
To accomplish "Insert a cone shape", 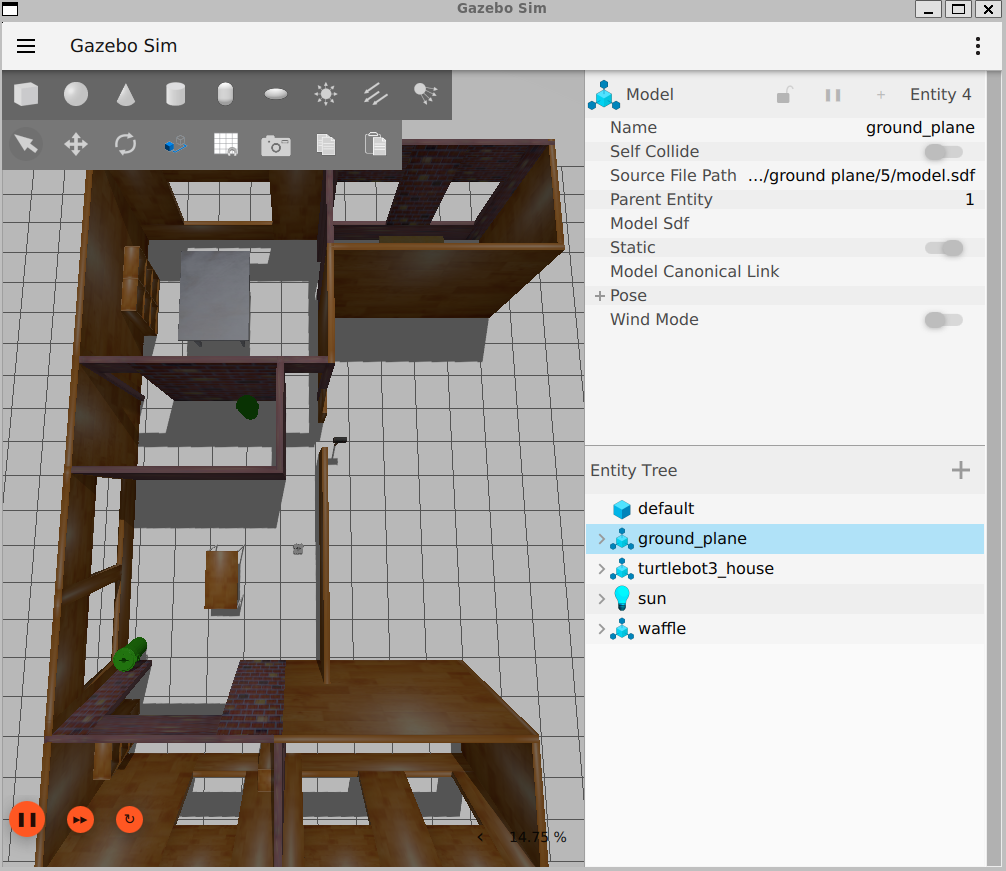I will (126, 95).
